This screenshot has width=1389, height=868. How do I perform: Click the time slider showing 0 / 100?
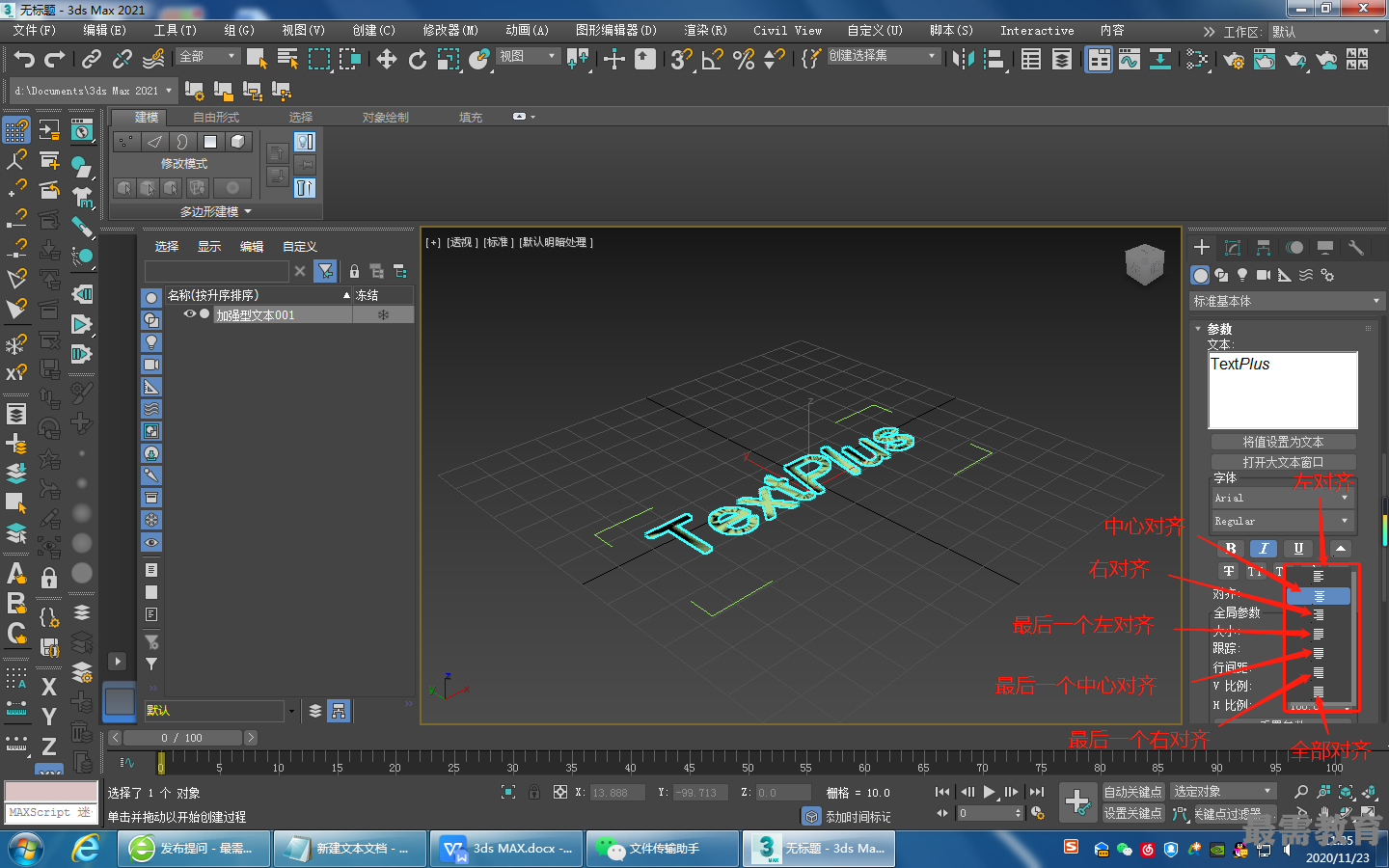(182, 738)
